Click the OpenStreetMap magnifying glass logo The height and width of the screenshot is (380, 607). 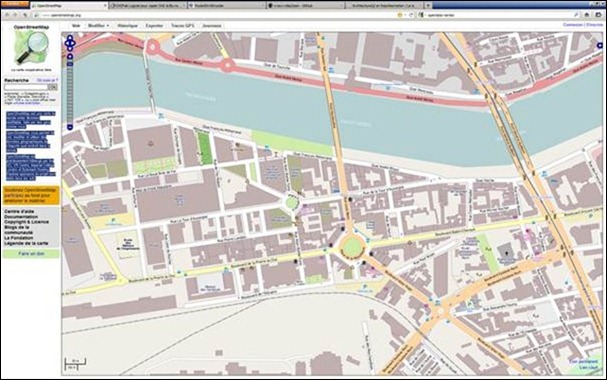click(31, 48)
